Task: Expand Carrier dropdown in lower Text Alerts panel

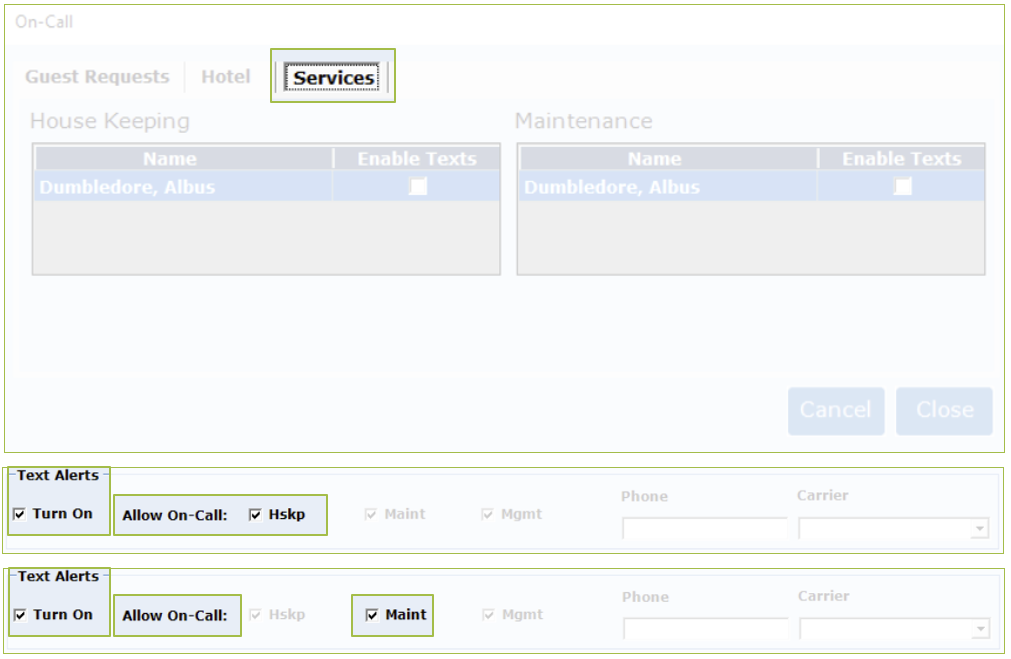Action: [979, 630]
